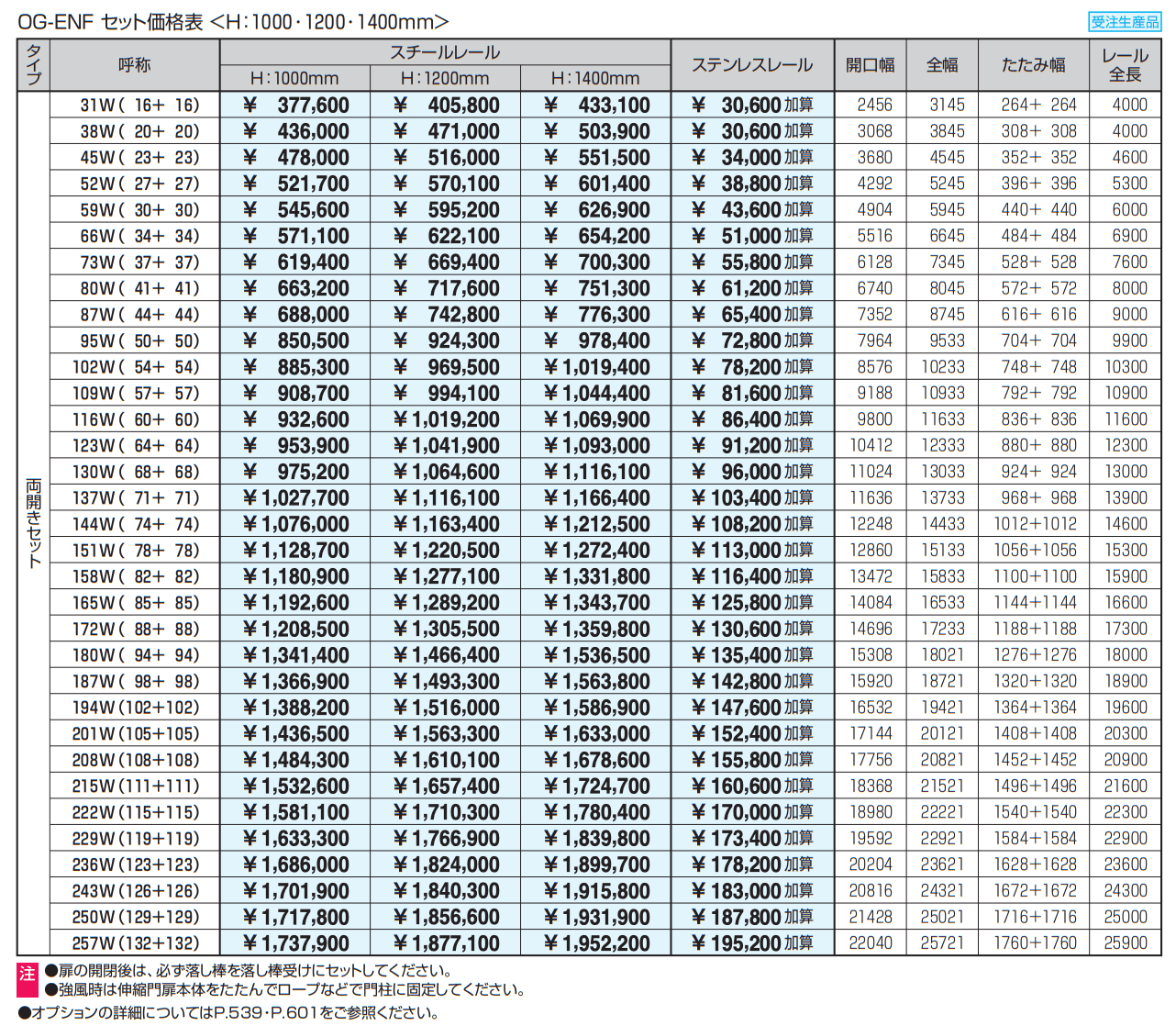The height and width of the screenshot is (1026, 1176).
Task: Click the 257W (132+132) row label
Action: click(136, 943)
